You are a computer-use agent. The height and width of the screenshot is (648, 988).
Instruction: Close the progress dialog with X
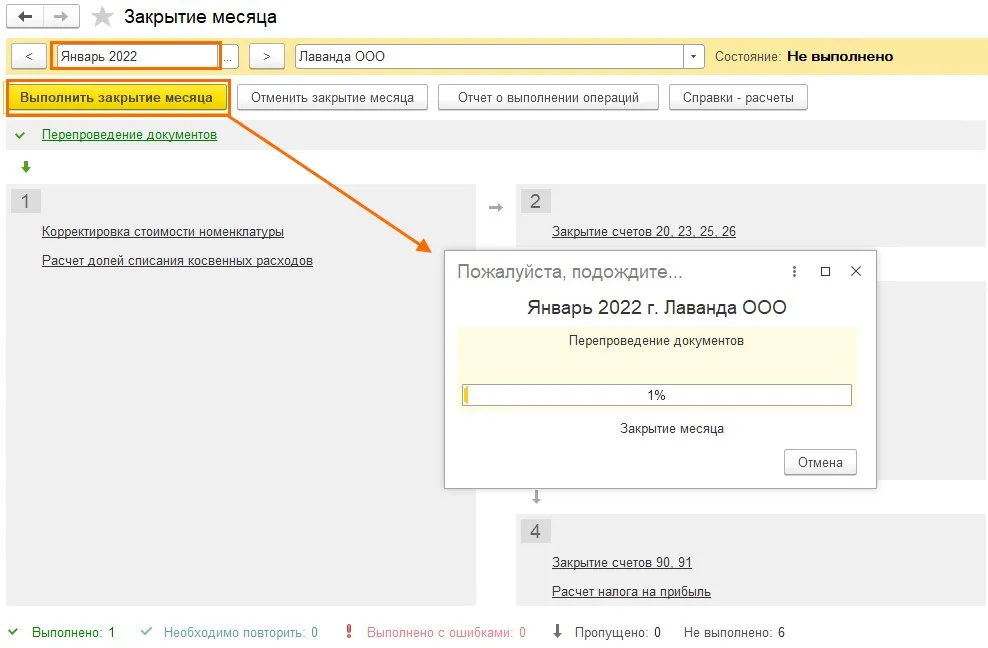(x=856, y=271)
